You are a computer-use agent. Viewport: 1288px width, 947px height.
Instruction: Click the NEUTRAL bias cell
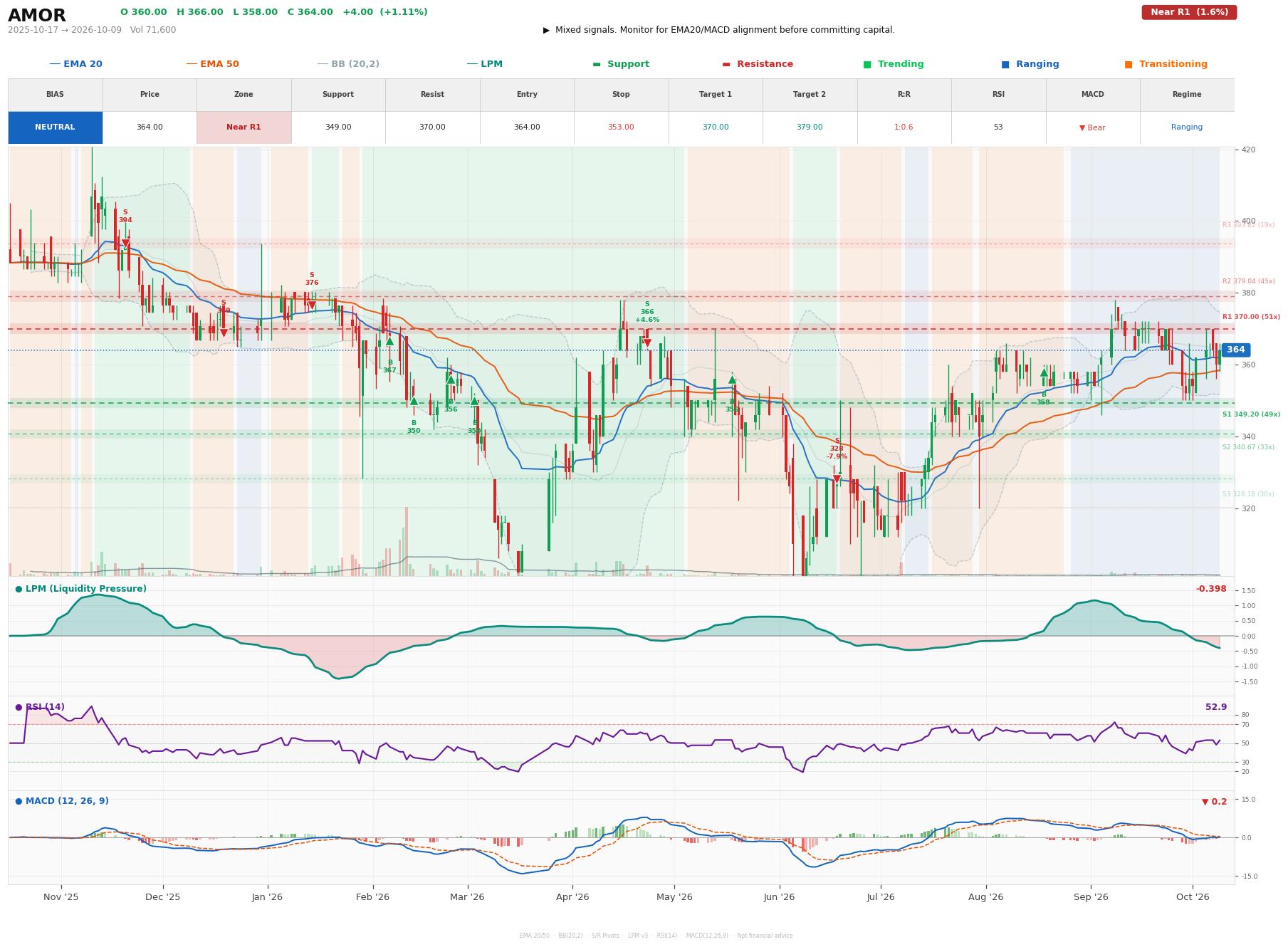point(55,127)
